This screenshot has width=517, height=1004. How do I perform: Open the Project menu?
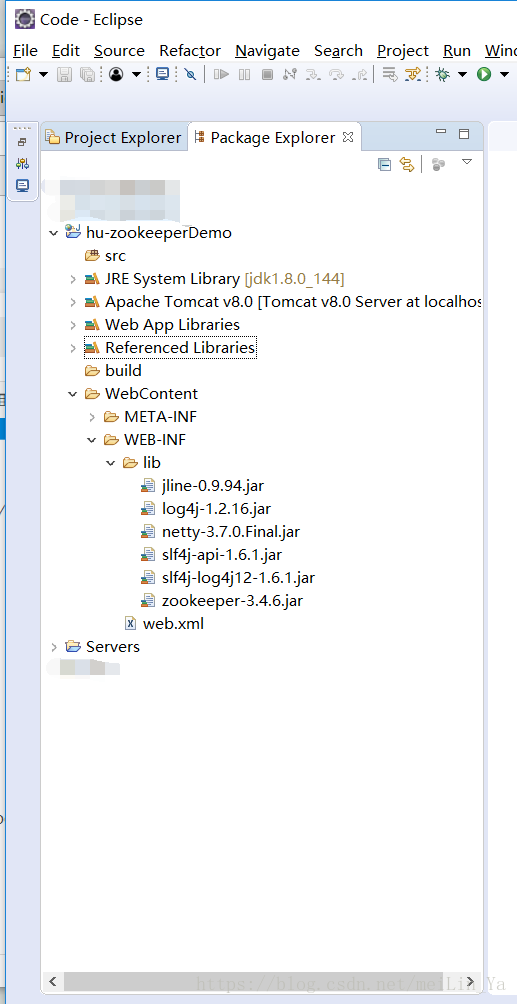click(x=403, y=51)
